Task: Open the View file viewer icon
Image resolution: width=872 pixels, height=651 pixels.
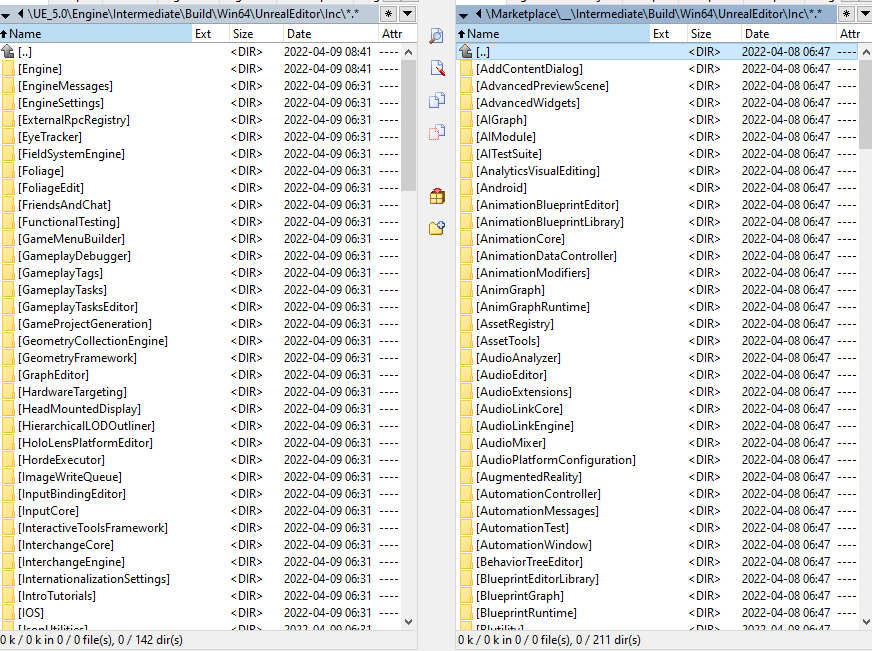Action: (x=435, y=35)
